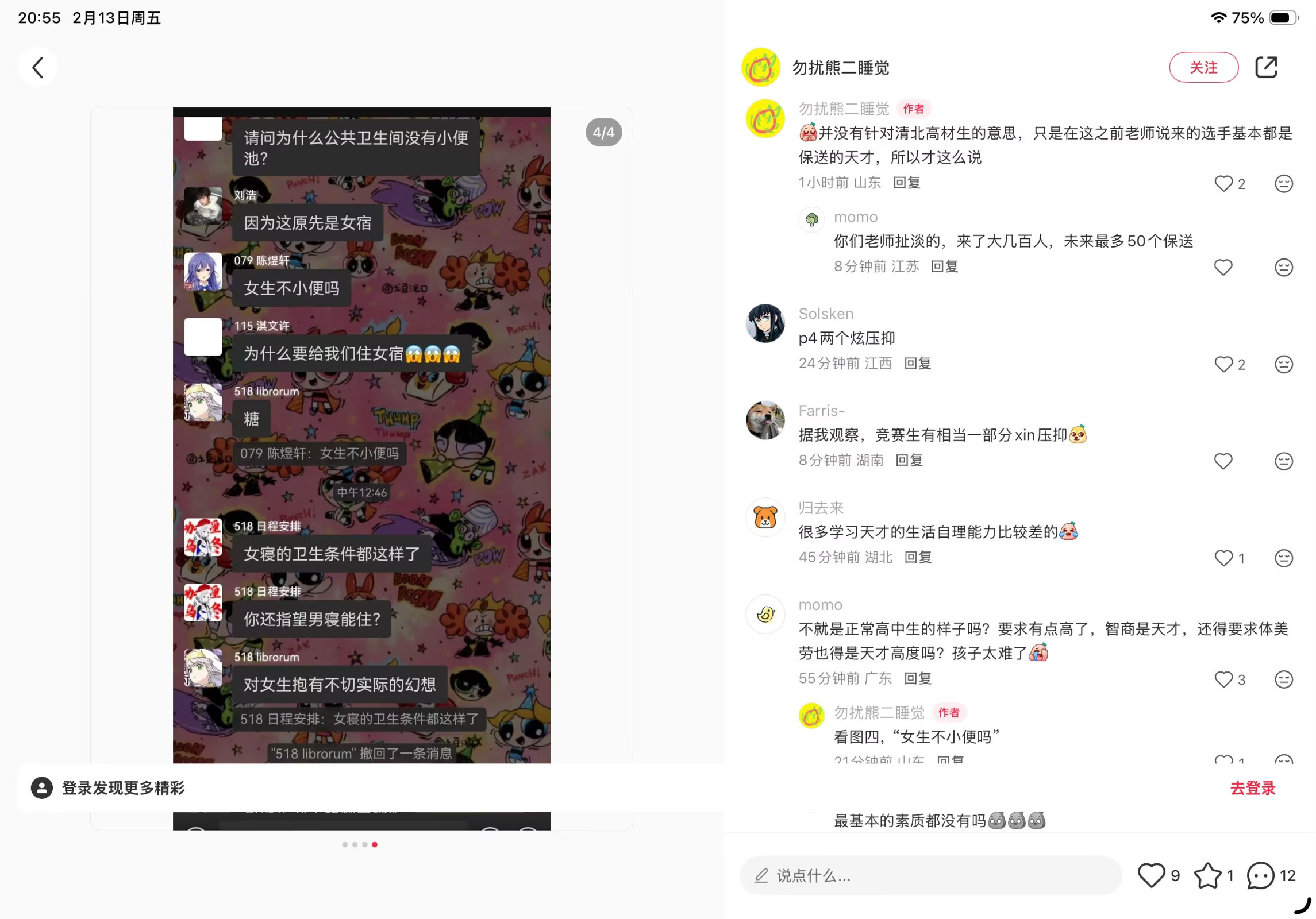Like the Jiangsu momo reply heart
Screen dimensions: 1316x919
tap(1223, 267)
